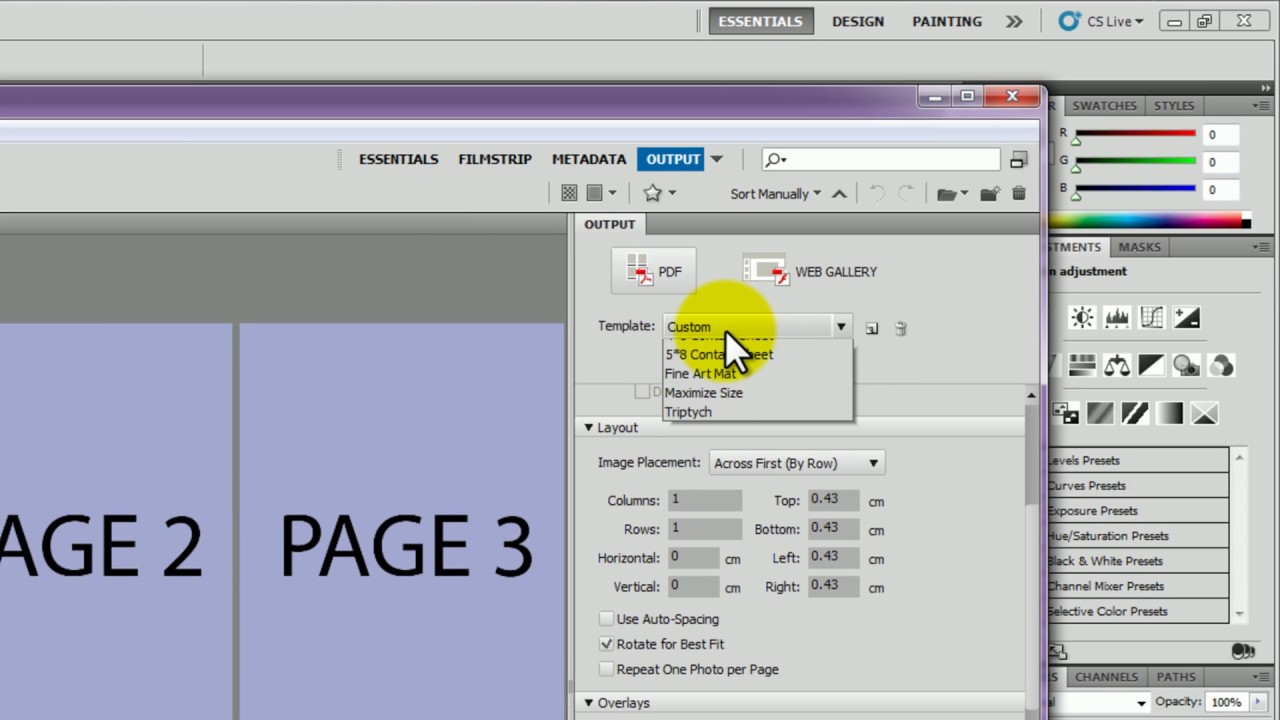Open the Opacity slider dropdown arrow
Screen dimensions: 1280x720
(x=1258, y=702)
